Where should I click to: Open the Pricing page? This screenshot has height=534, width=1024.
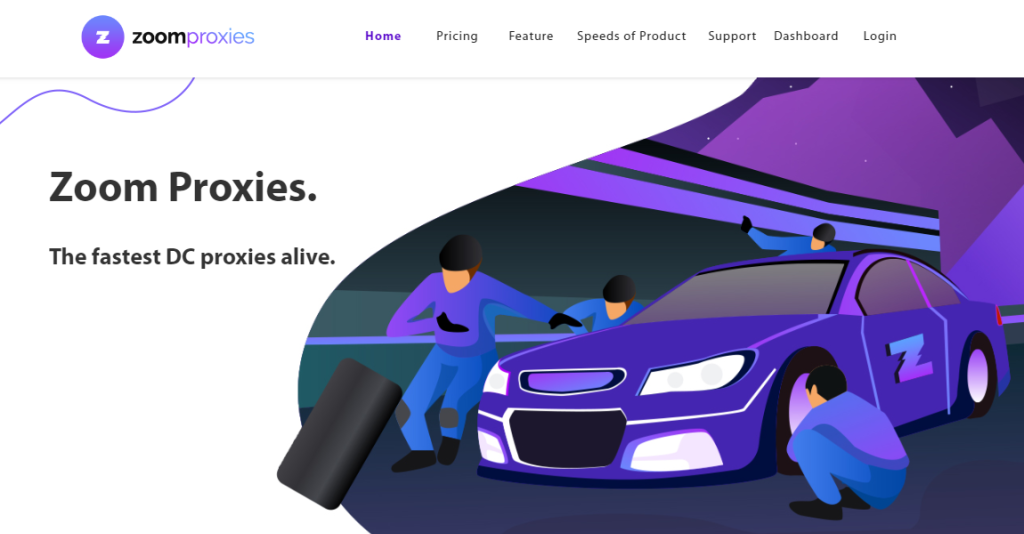[457, 36]
